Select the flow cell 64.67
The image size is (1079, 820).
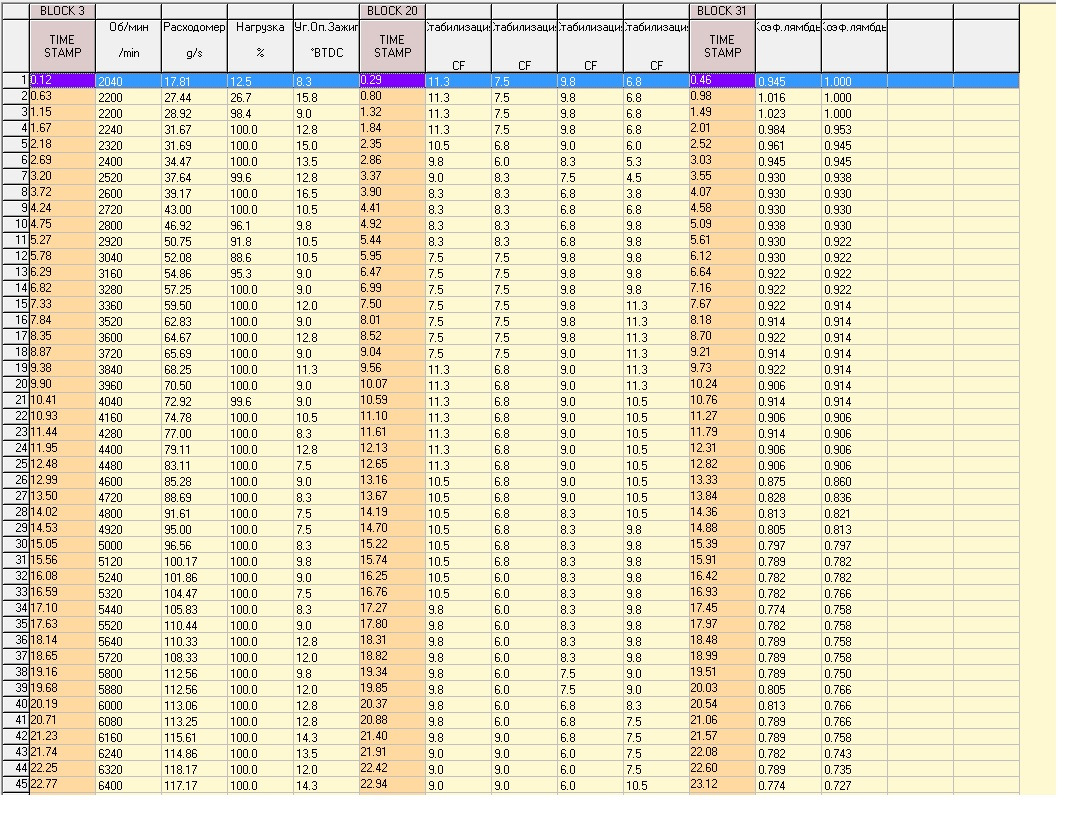pyautogui.click(x=194, y=338)
